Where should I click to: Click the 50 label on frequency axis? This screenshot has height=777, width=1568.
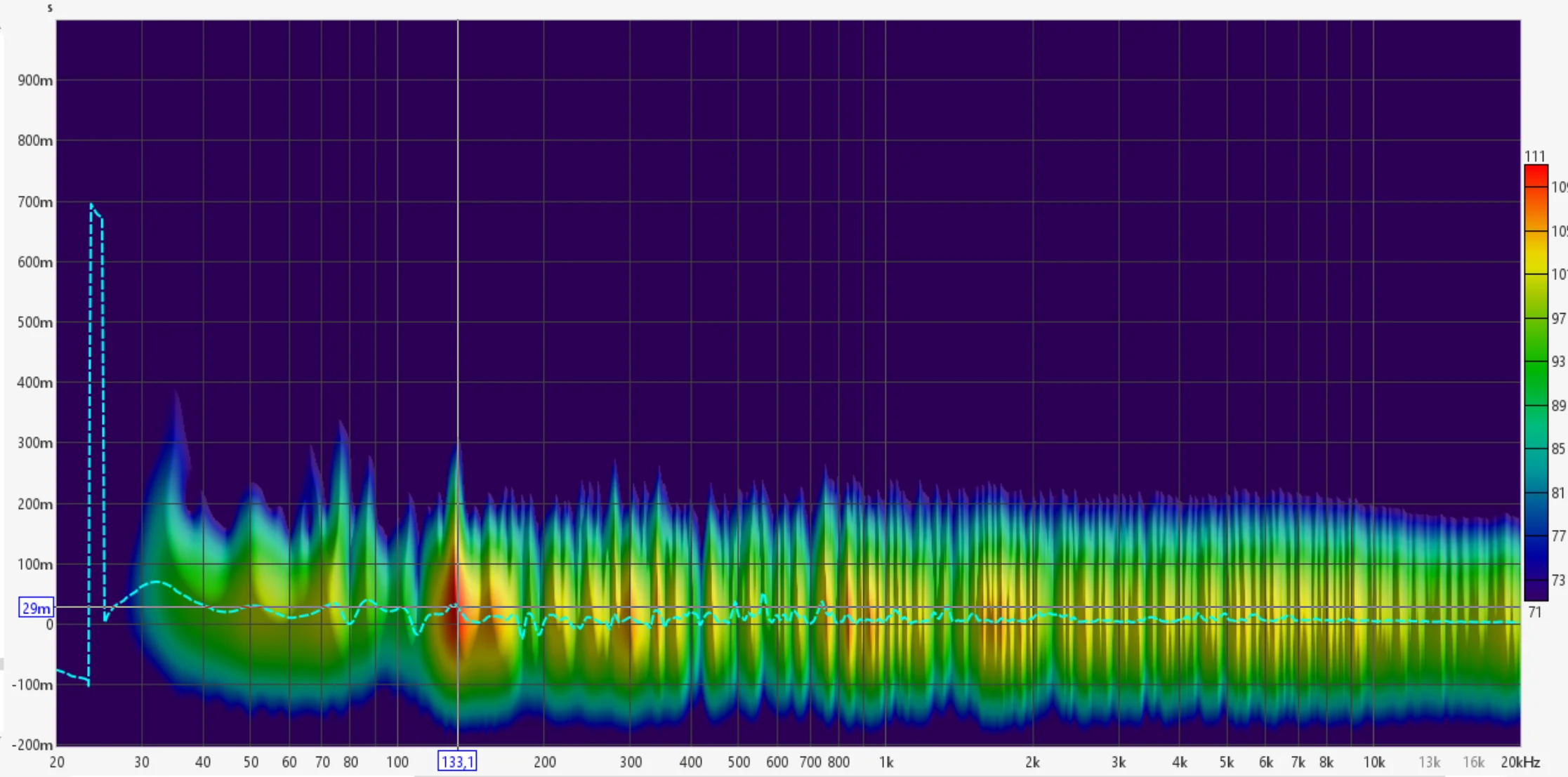pyautogui.click(x=251, y=762)
